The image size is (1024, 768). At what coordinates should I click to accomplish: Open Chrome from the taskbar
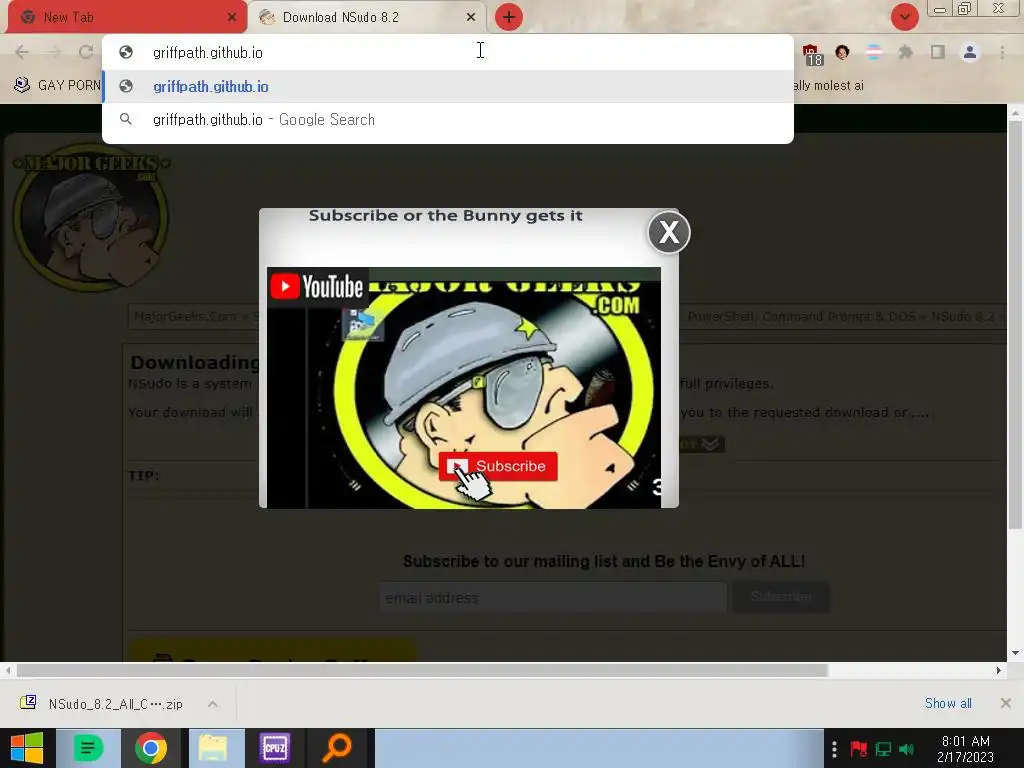[151, 748]
